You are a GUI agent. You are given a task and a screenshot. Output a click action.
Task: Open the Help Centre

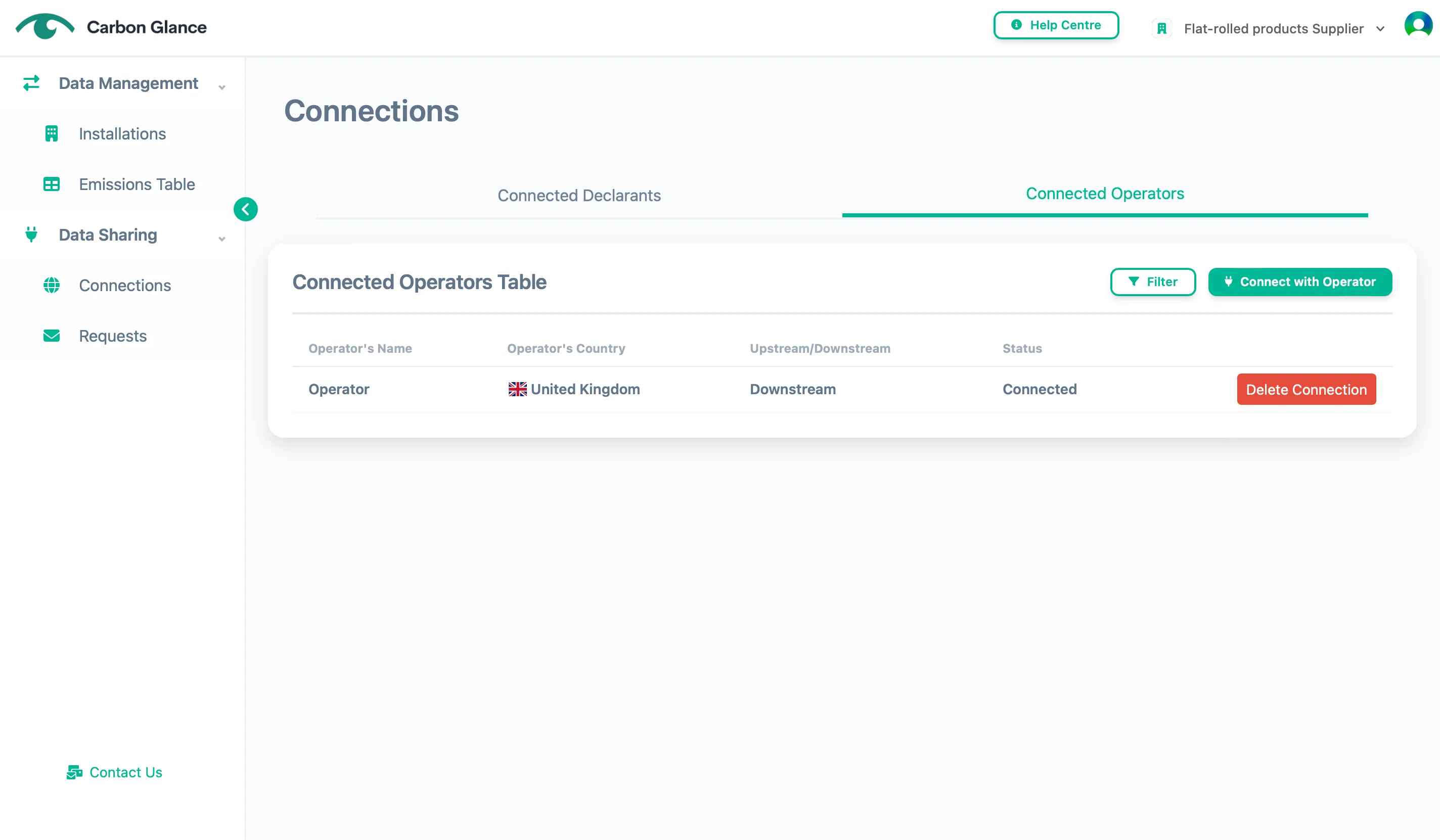[x=1056, y=25]
